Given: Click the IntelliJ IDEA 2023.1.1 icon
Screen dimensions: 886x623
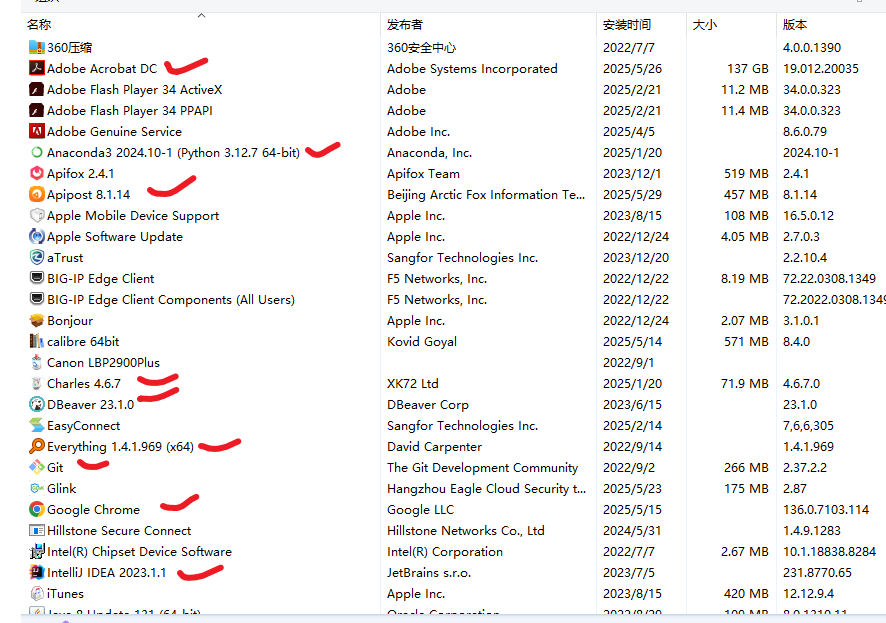Looking at the screenshot, I should pos(37,572).
